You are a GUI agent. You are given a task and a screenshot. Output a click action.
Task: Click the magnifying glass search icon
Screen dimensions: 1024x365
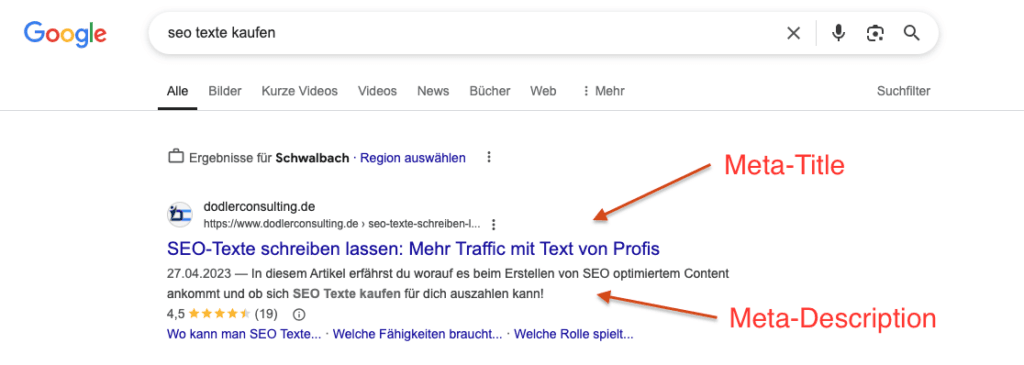point(912,33)
